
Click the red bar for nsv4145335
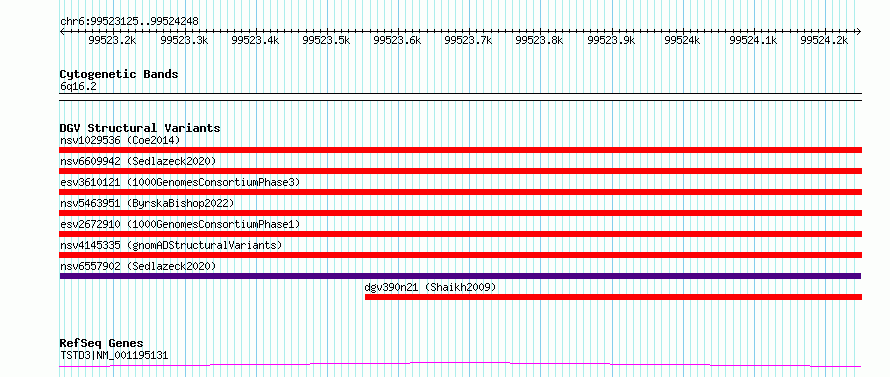pos(460,255)
